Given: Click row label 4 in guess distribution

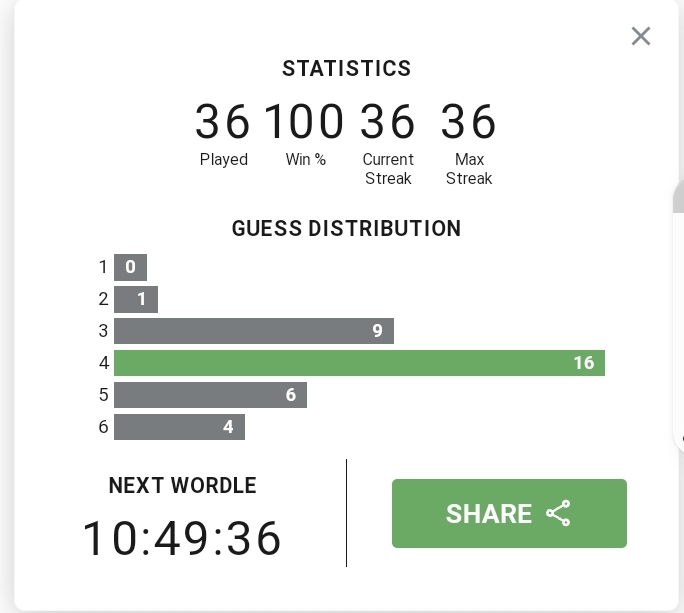Looking at the screenshot, I should click(x=104, y=363).
